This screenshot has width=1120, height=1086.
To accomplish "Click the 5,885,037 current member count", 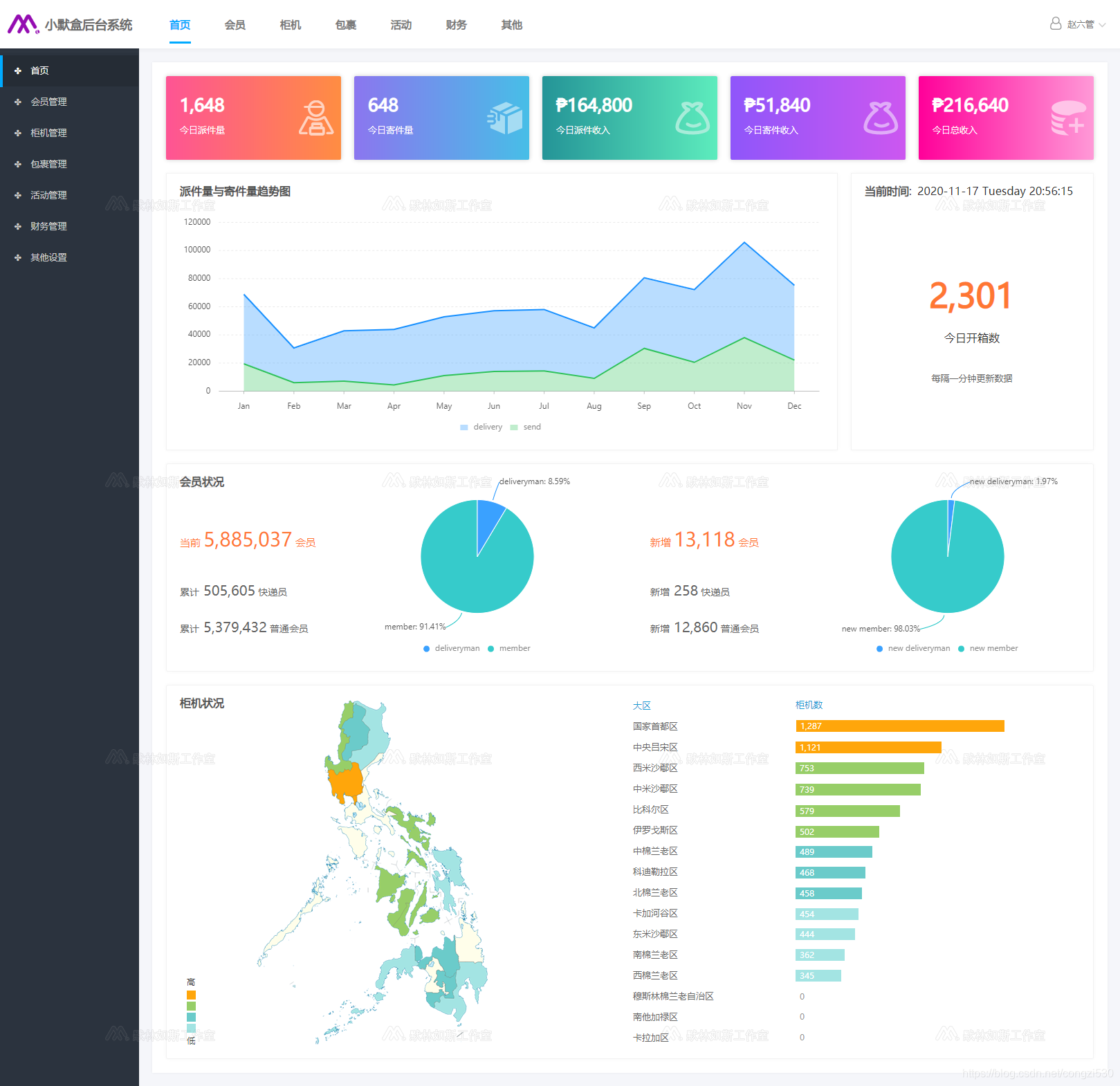I will click(248, 540).
